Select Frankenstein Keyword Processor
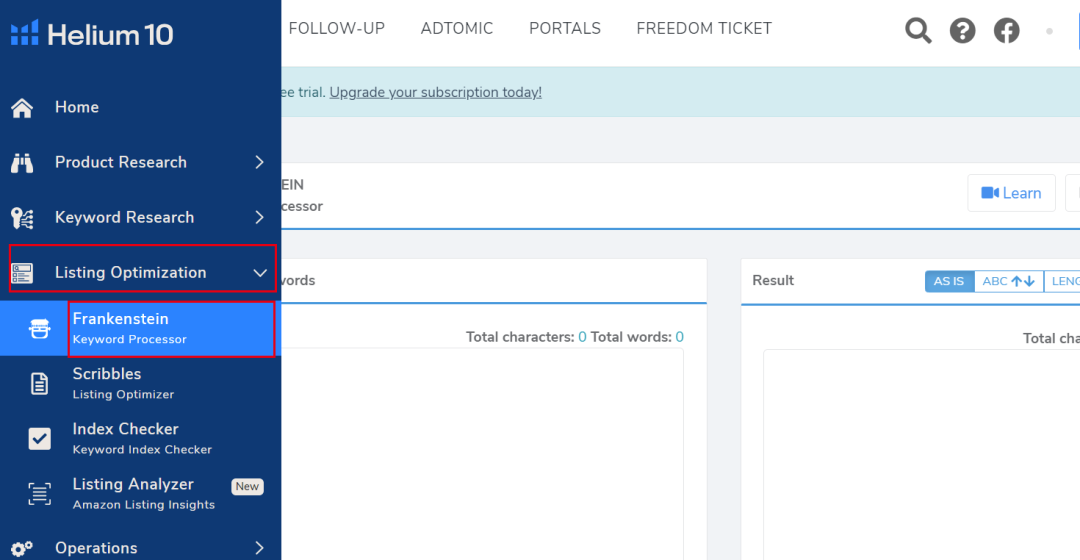The image size is (1080, 560). click(141, 329)
